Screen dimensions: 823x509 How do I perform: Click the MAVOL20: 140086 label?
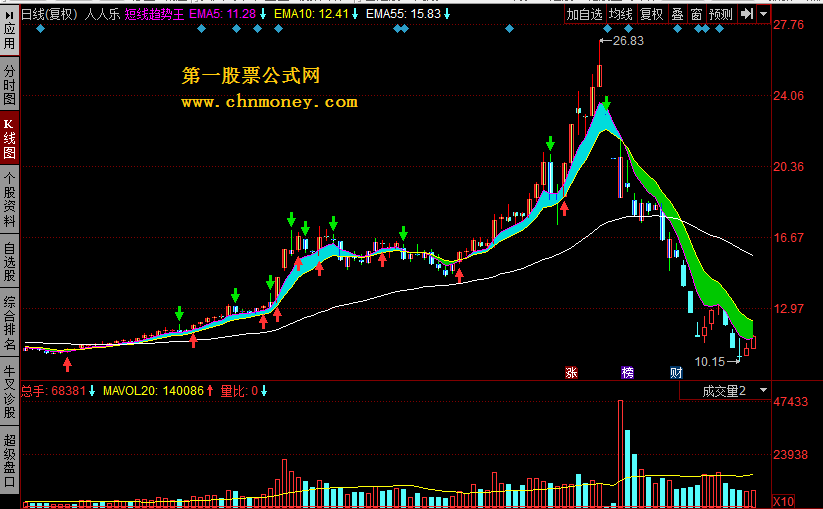click(x=153, y=391)
